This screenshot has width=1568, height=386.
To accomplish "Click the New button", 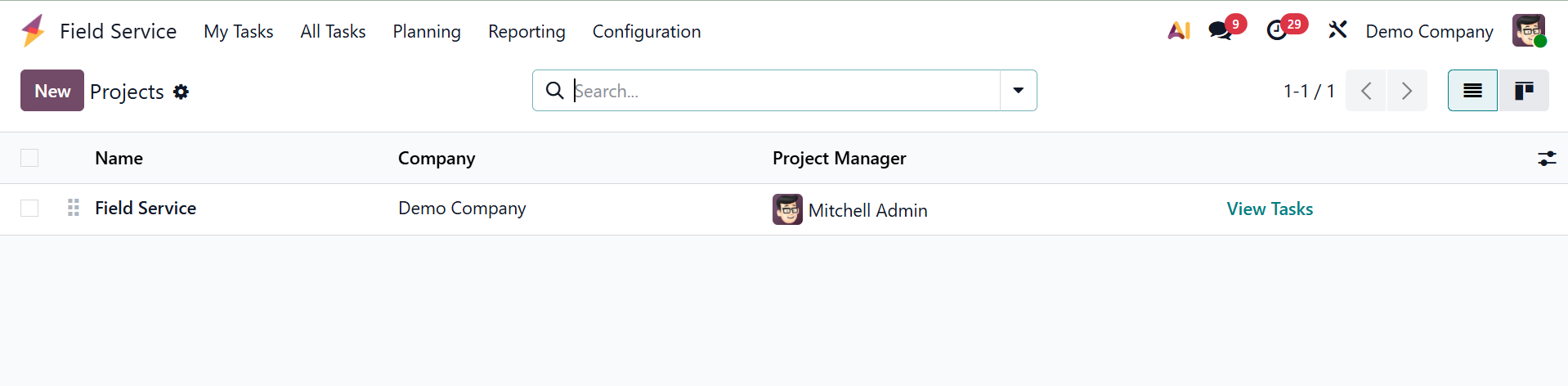I will 52,91.
